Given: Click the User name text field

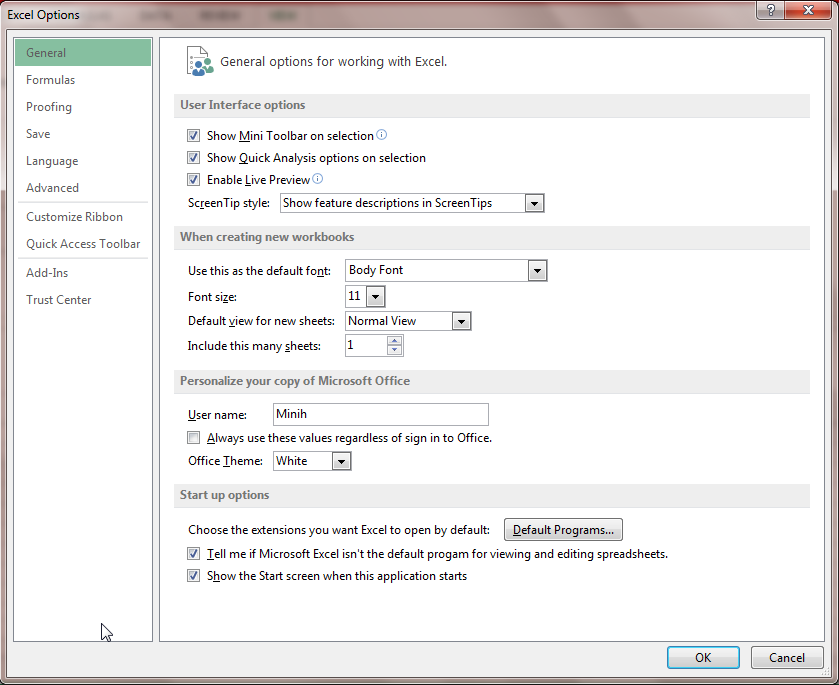Looking at the screenshot, I should click(x=380, y=414).
